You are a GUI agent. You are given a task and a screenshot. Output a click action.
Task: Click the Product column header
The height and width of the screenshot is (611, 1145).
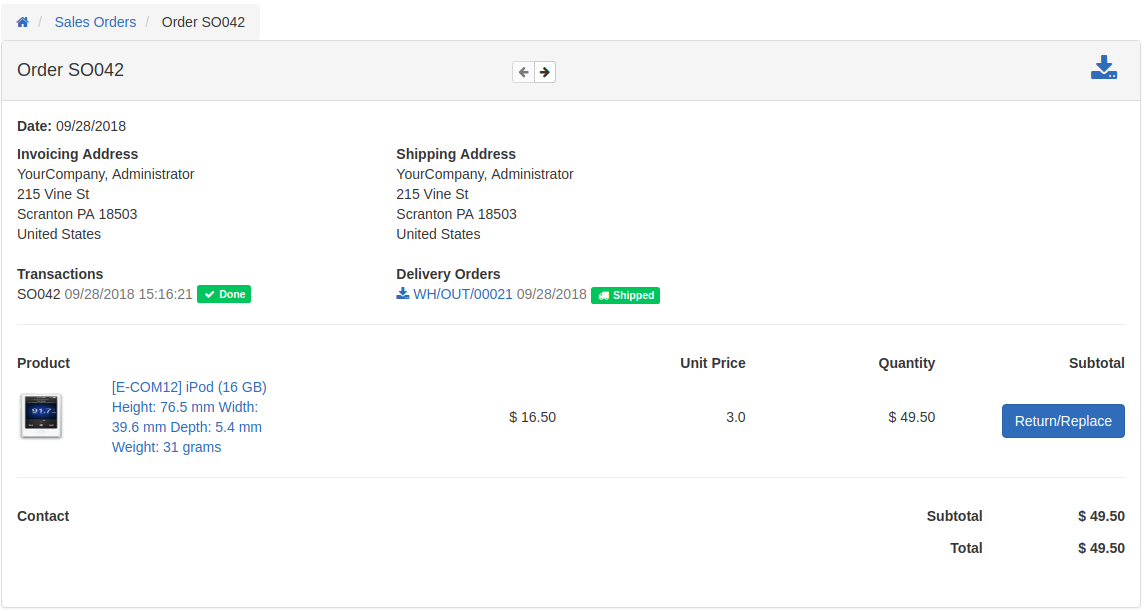(44, 363)
